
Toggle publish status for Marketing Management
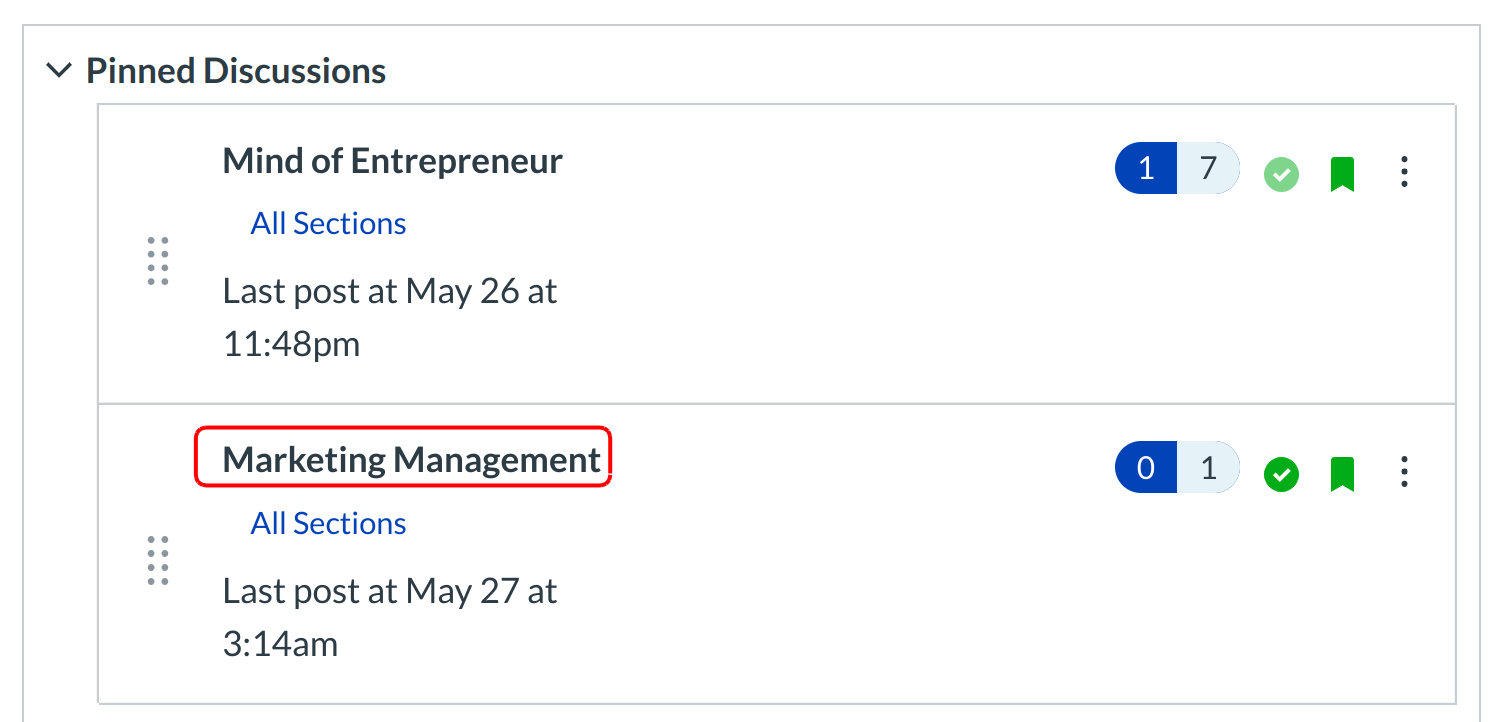[x=1281, y=473]
